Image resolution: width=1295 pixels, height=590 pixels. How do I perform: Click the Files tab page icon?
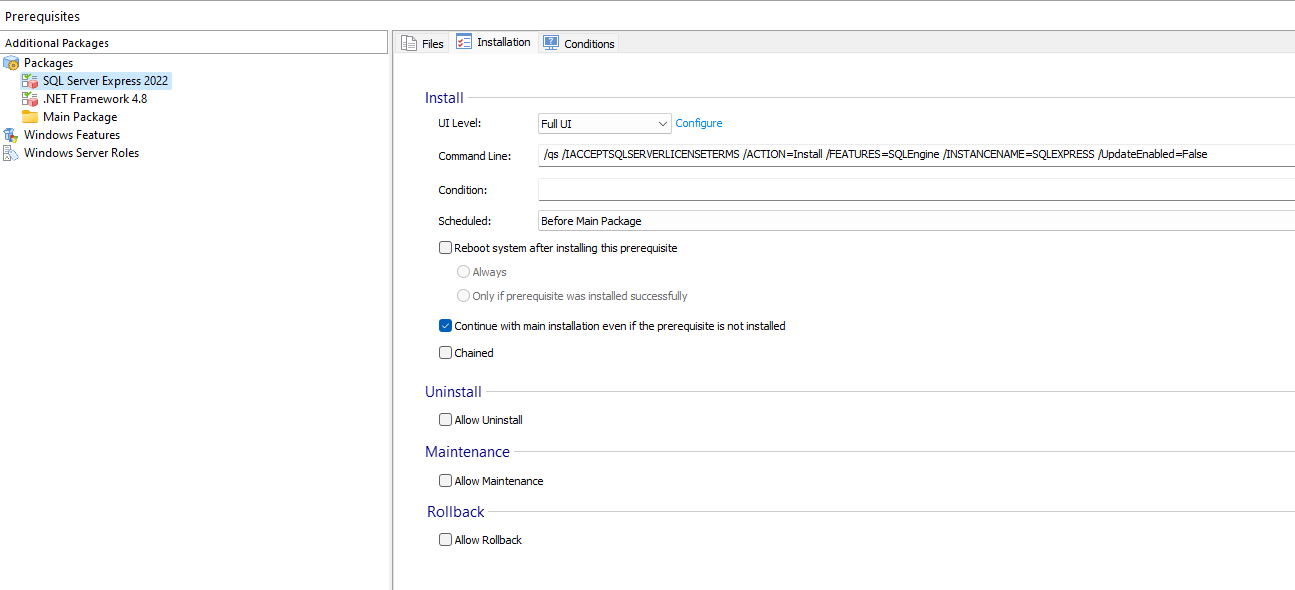(409, 43)
